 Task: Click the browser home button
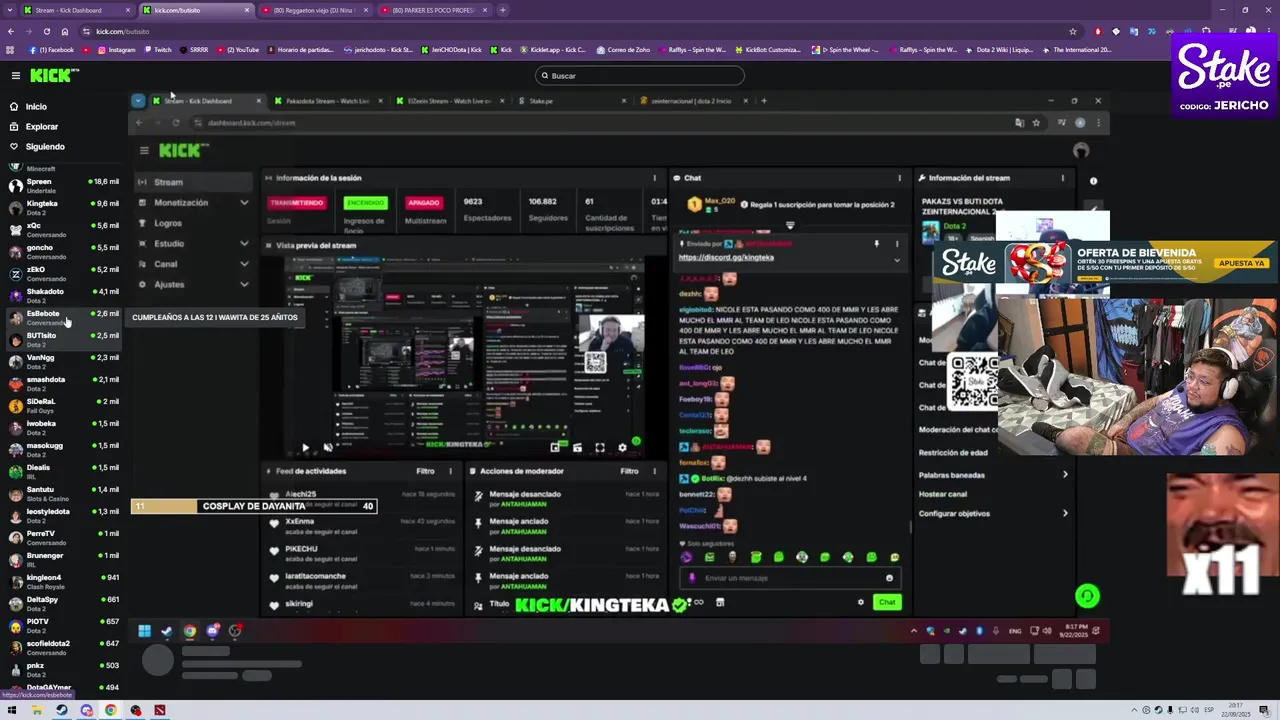pyautogui.click(x=65, y=31)
